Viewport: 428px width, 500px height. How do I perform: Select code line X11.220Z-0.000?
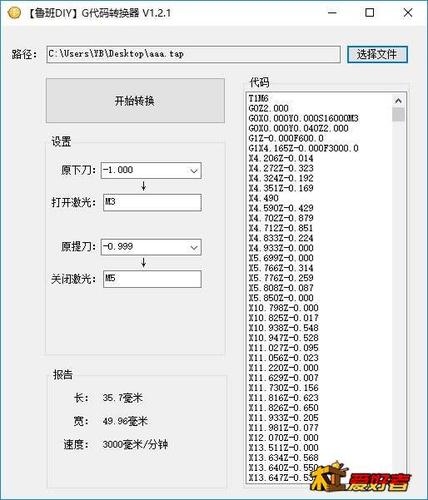283,368
